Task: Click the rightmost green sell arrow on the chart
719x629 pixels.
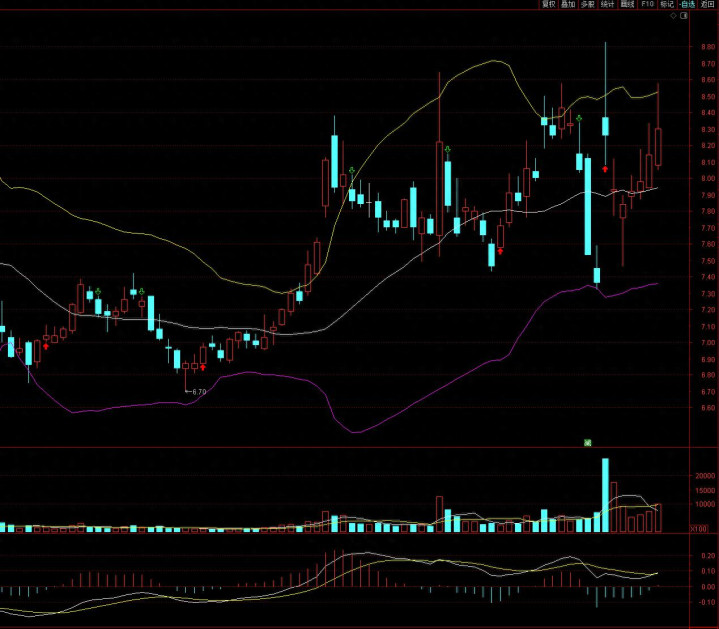Action: coord(579,118)
